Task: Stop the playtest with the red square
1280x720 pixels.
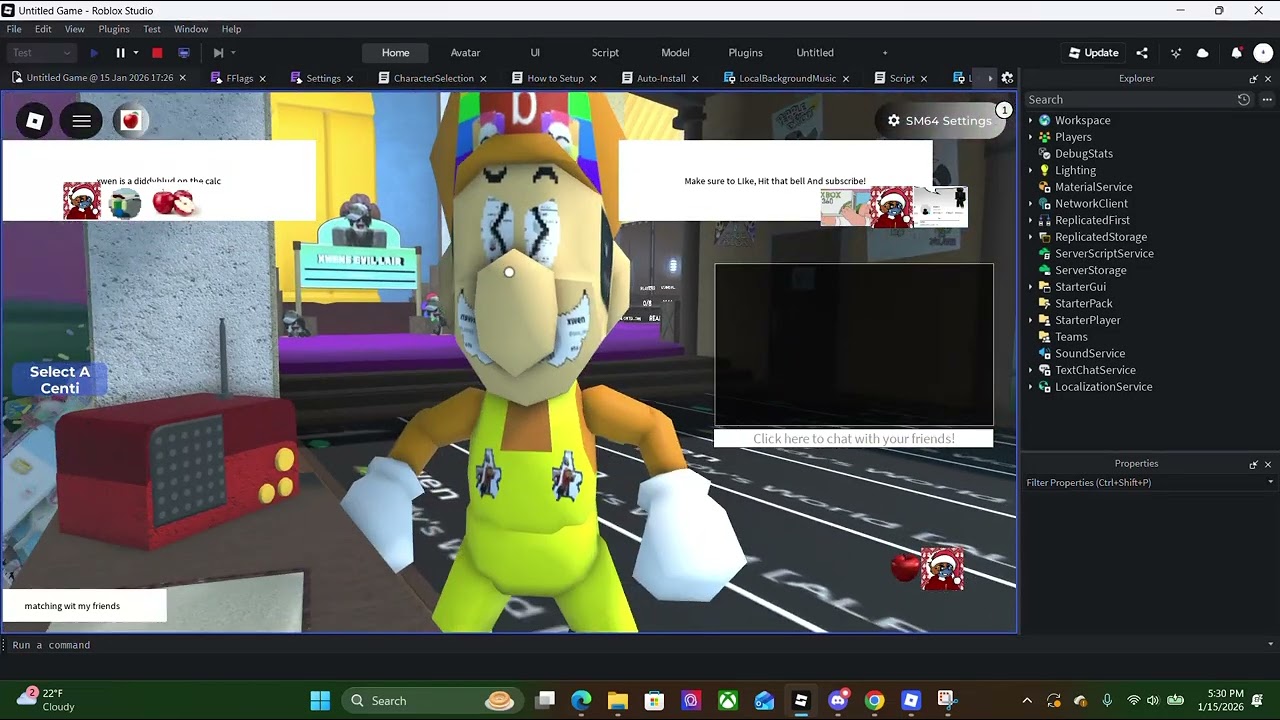Action: click(x=157, y=53)
